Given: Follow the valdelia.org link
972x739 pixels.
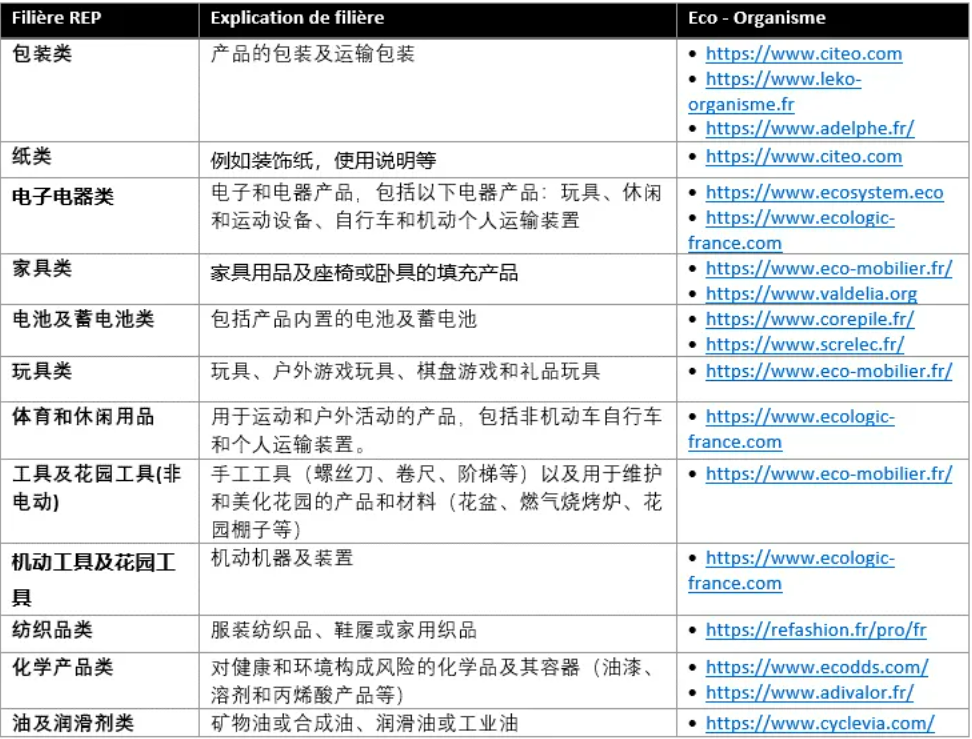Looking at the screenshot, I should point(811,294).
